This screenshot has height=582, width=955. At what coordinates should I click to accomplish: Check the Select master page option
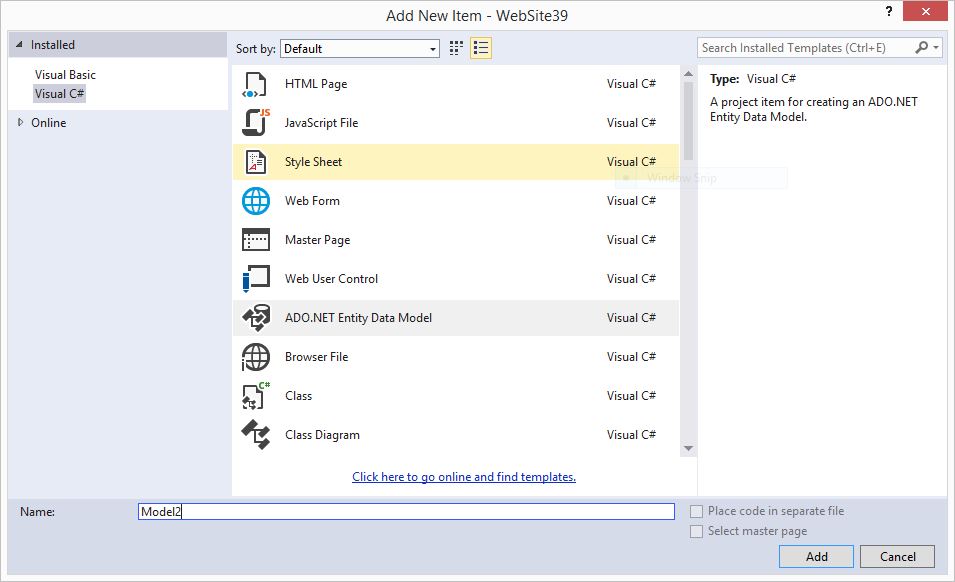[696, 531]
